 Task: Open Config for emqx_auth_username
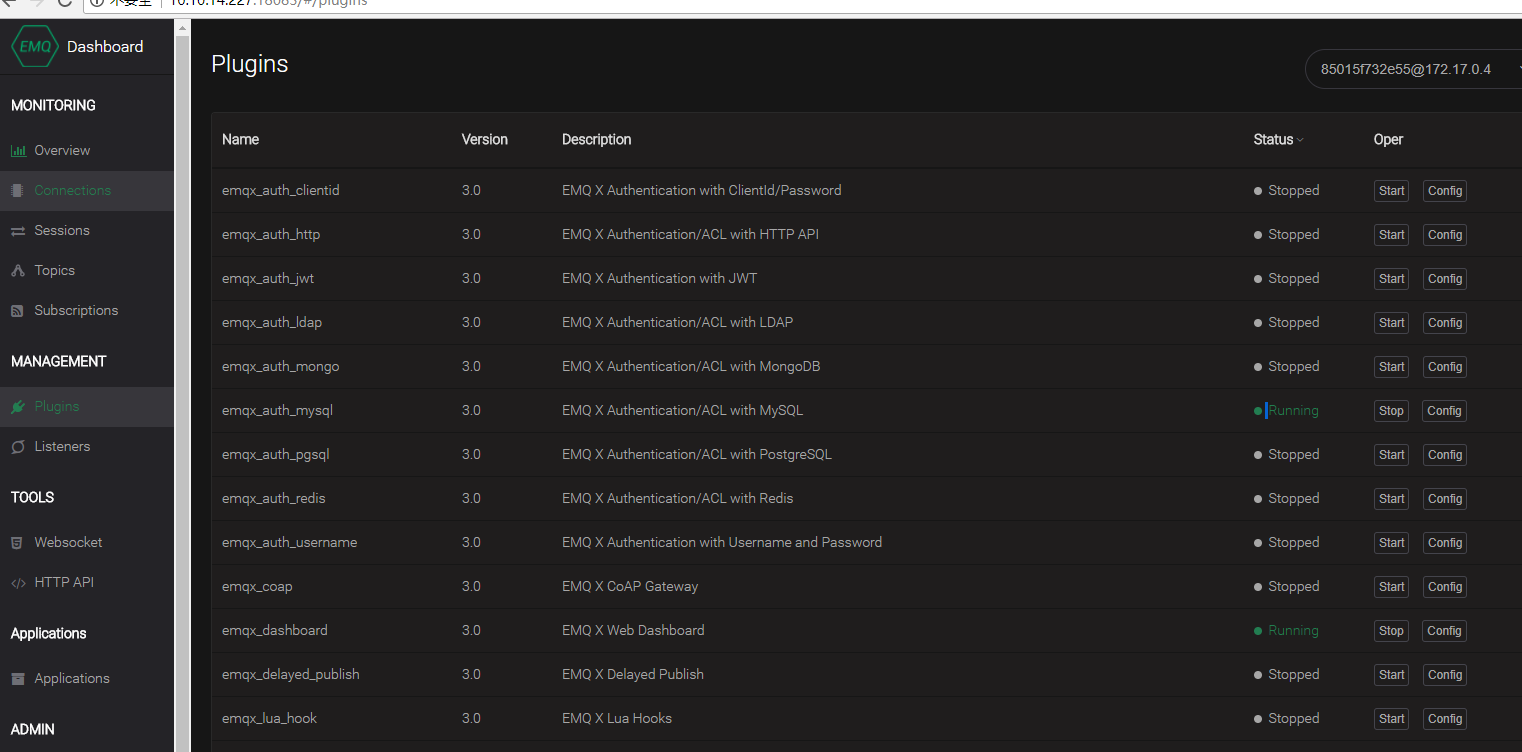(x=1445, y=543)
